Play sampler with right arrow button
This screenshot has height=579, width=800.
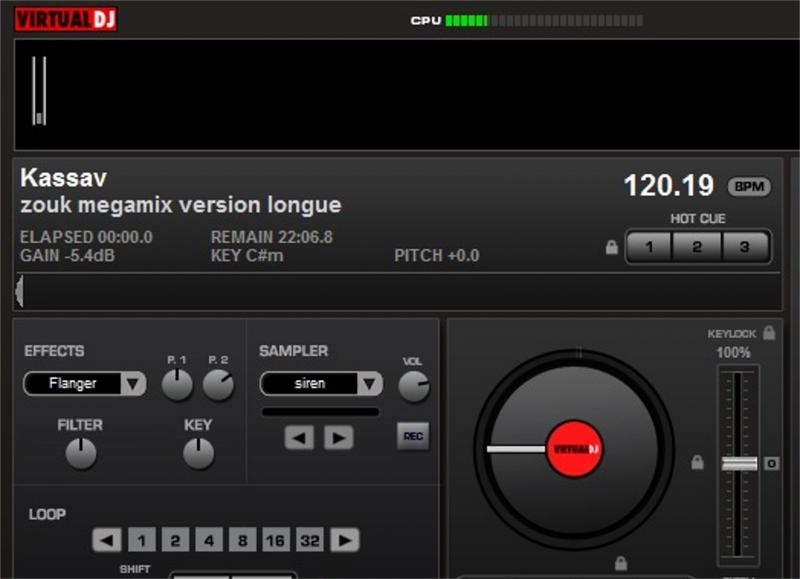pyautogui.click(x=339, y=438)
